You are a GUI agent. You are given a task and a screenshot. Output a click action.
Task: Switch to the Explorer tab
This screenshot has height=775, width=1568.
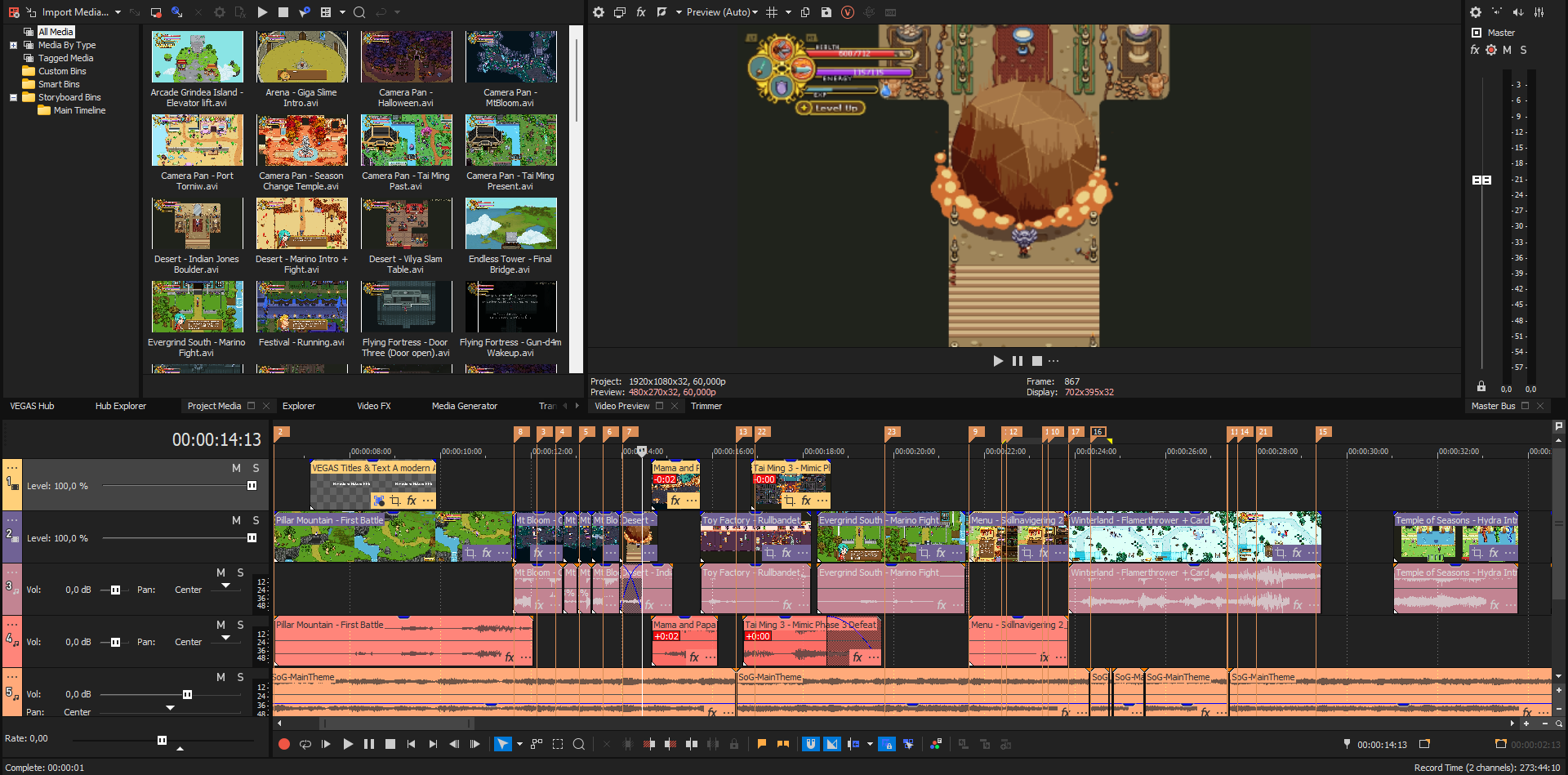[299, 406]
